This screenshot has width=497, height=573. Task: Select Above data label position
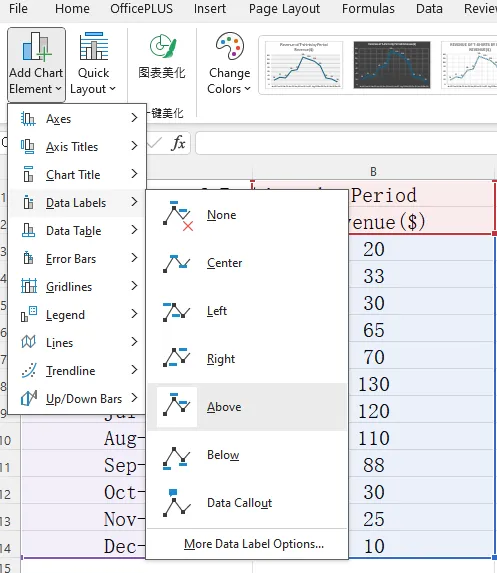coord(247,407)
